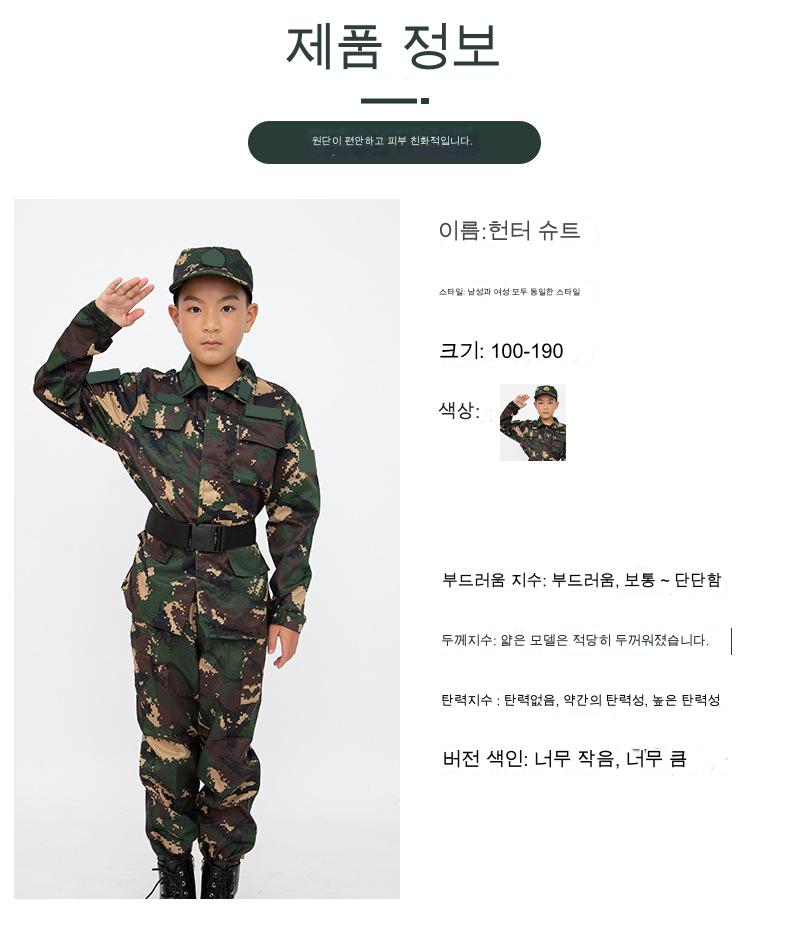Image resolution: width=790 pixels, height=927 pixels.
Task: Click the 버전 색인 version index line
Action: coord(564,759)
